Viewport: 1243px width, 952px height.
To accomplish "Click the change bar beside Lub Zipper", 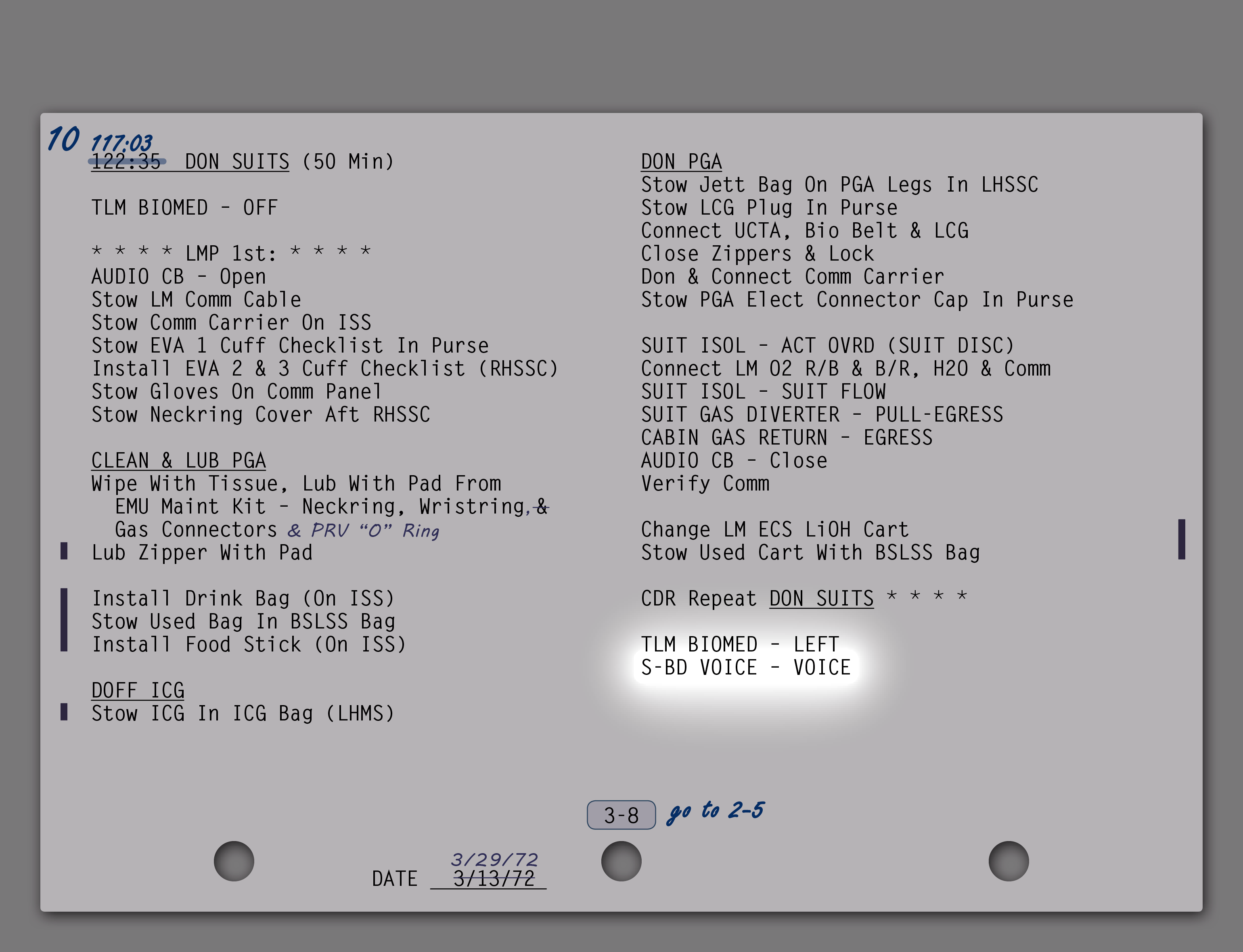I will point(64,551).
